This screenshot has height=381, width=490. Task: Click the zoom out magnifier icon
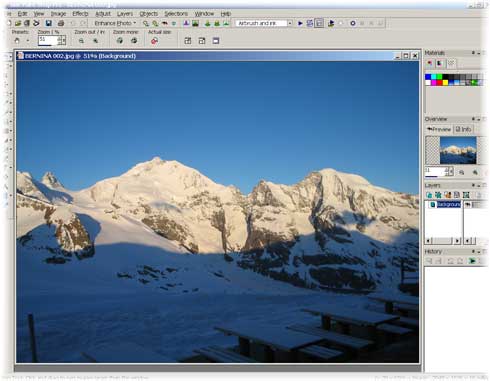click(81, 41)
